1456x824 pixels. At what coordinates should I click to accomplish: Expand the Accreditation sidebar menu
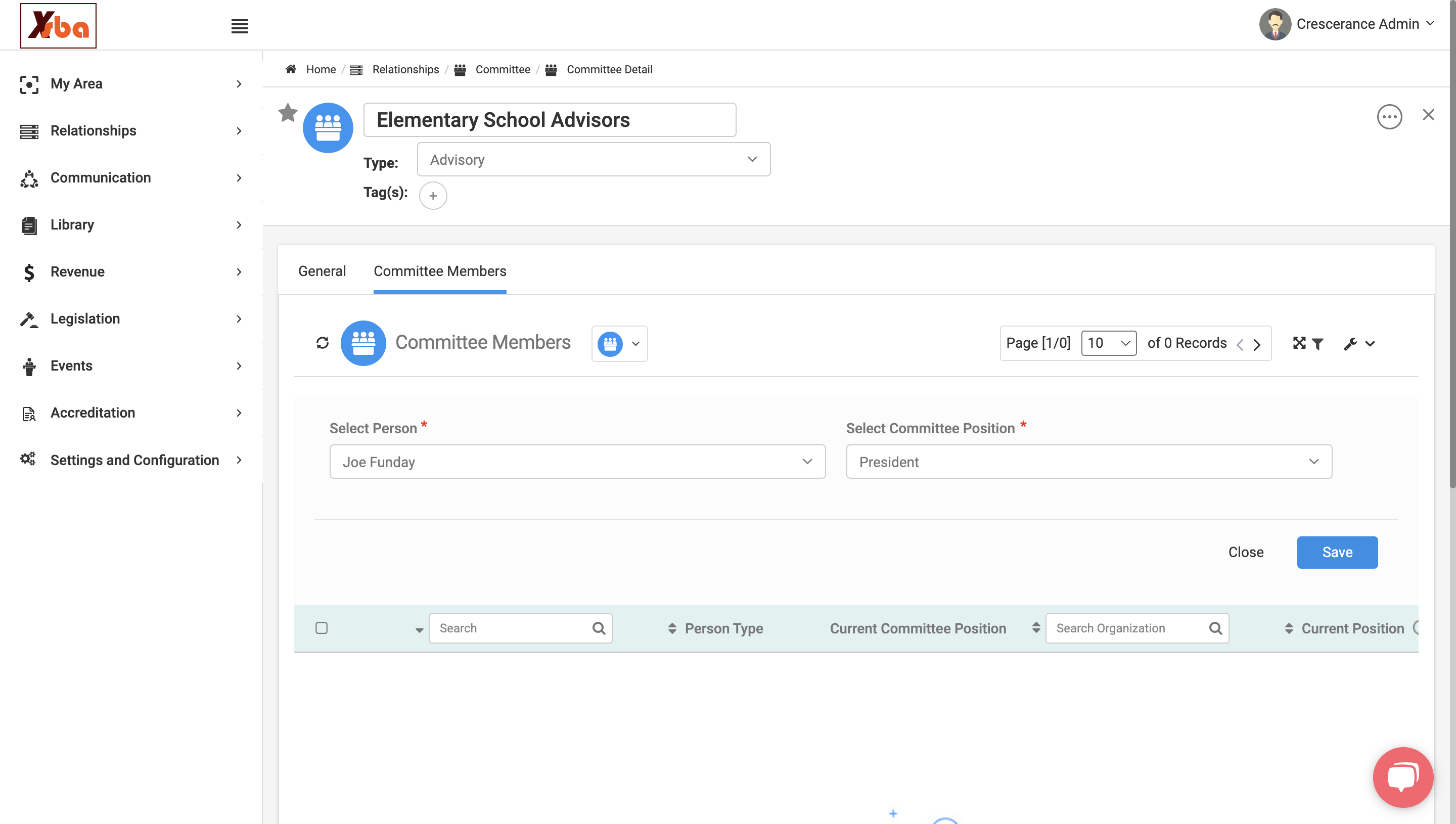point(131,413)
